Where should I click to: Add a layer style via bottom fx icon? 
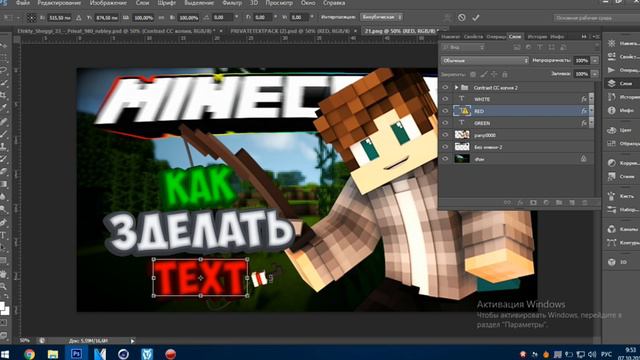click(x=520, y=202)
